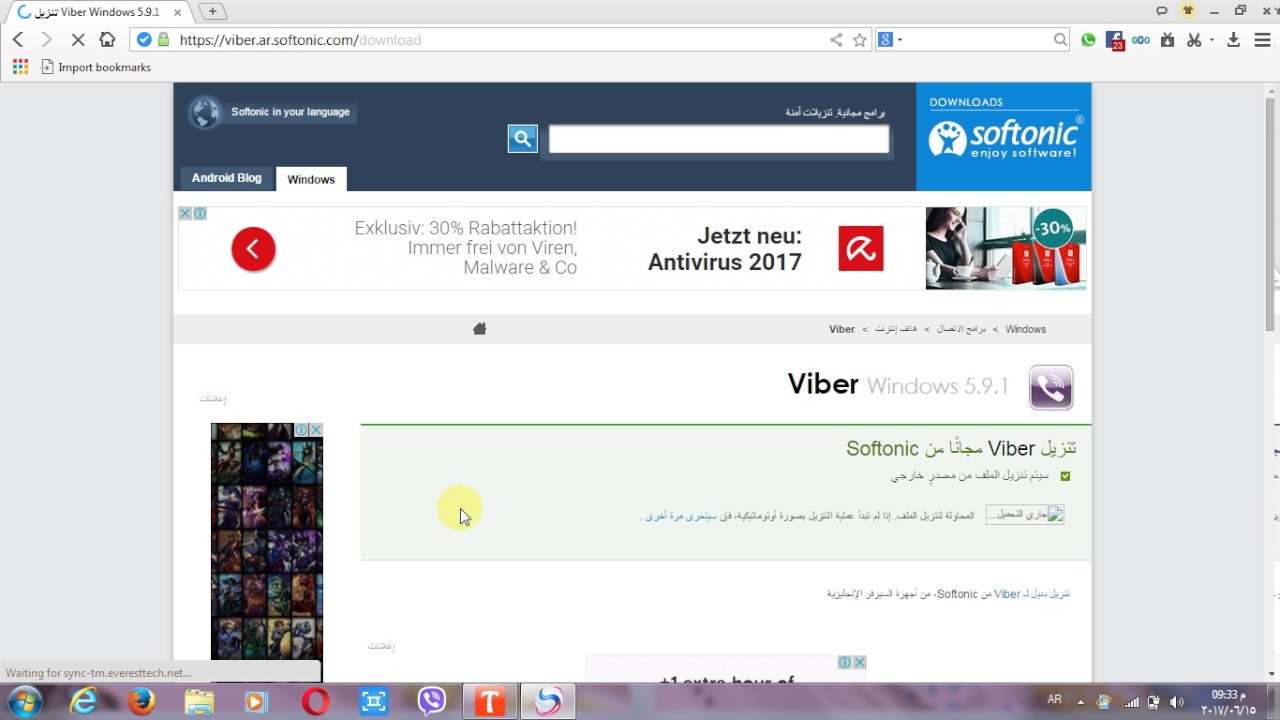Click the Import bookmarks link
The height and width of the screenshot is (720, 1280).
pos(97,67)
